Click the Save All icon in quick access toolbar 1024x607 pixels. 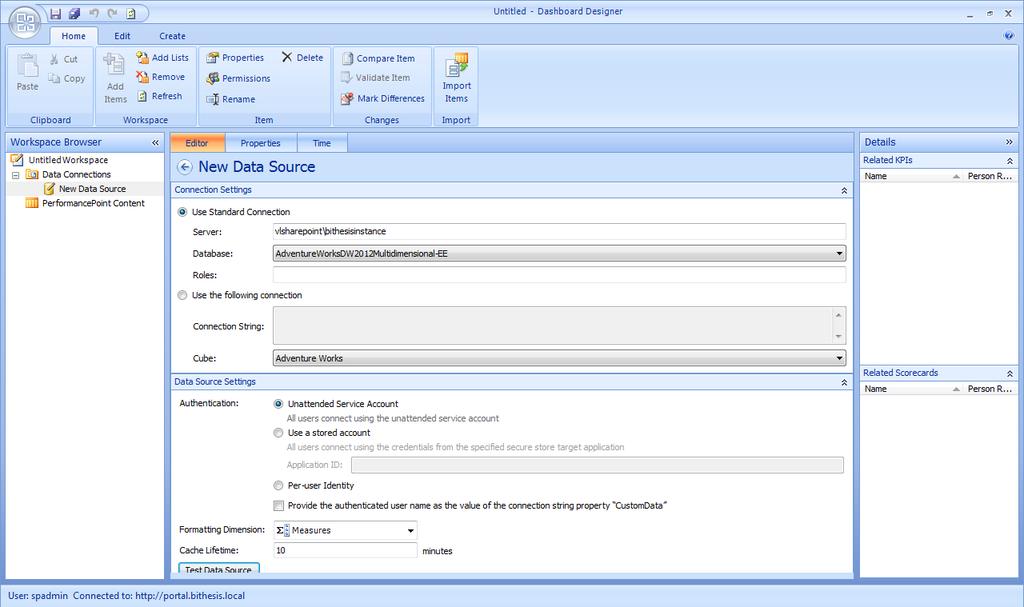click(74, 13)
